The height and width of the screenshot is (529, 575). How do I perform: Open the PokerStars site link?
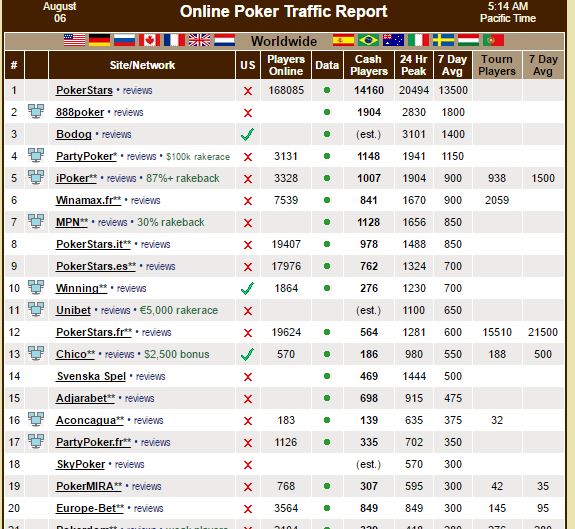click(84, 90)
